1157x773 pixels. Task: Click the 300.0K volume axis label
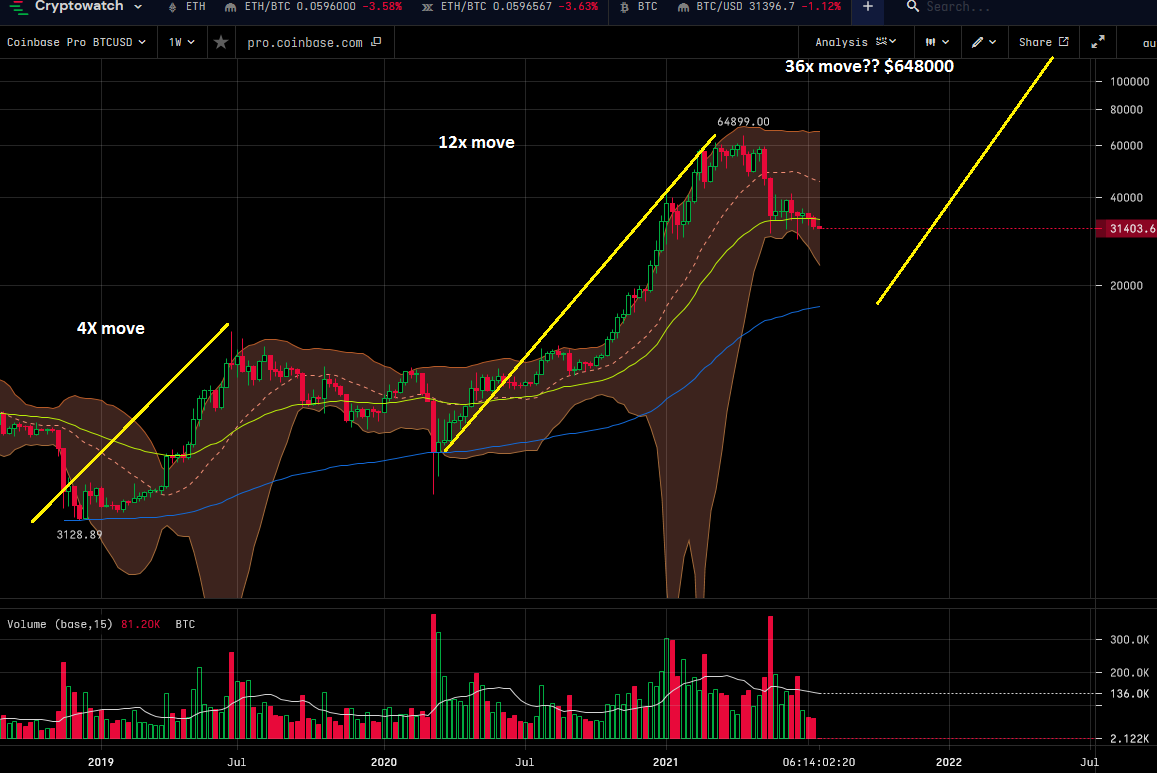pos(1130,639)
